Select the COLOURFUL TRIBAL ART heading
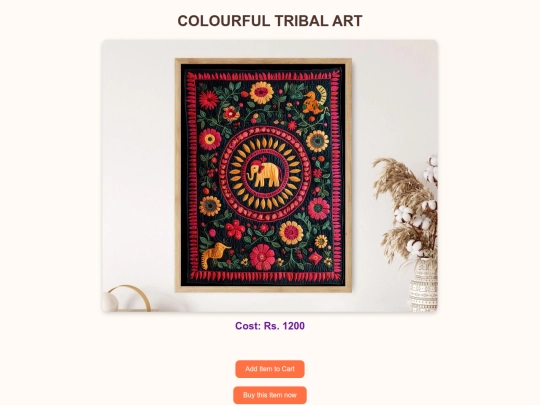The width and height of the screenshot is (540, 405). (270, 21)
